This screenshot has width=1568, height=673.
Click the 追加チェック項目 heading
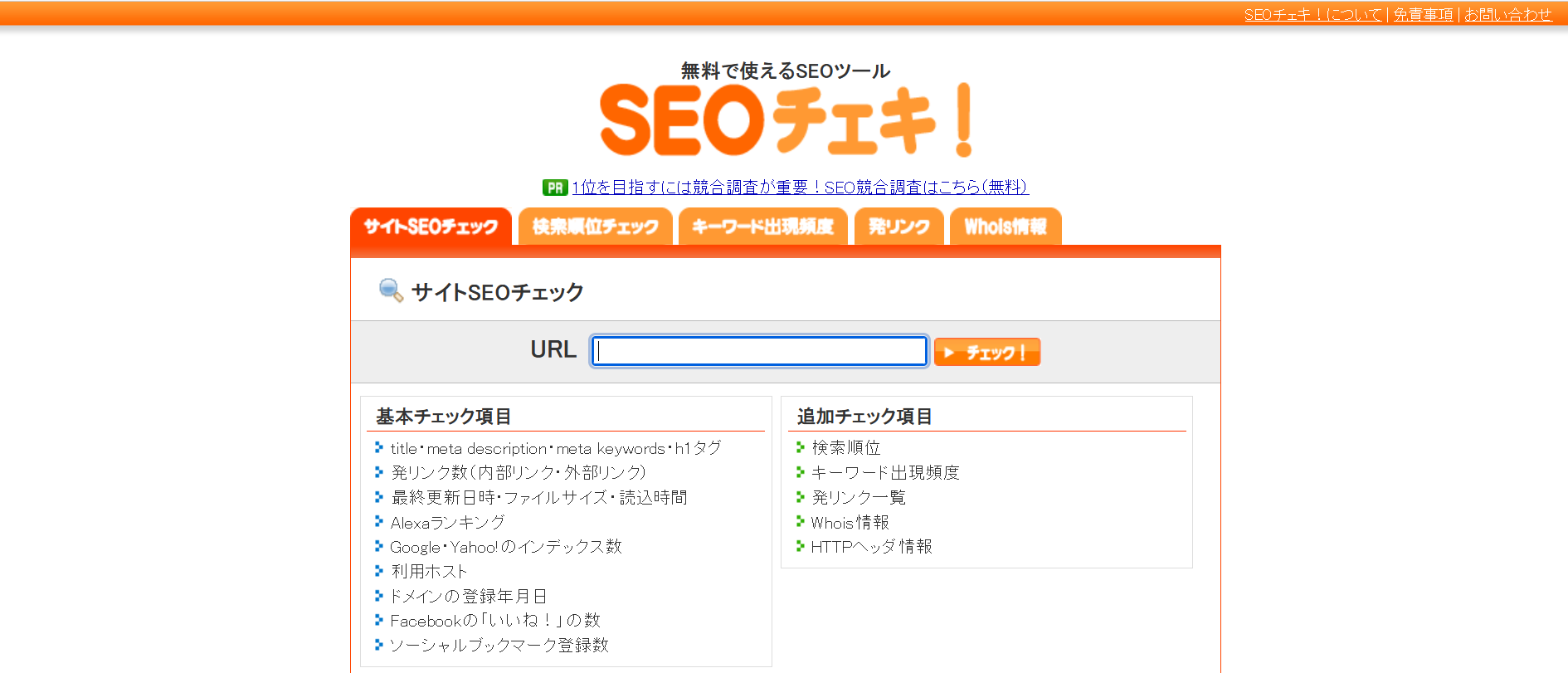point(864,417)
